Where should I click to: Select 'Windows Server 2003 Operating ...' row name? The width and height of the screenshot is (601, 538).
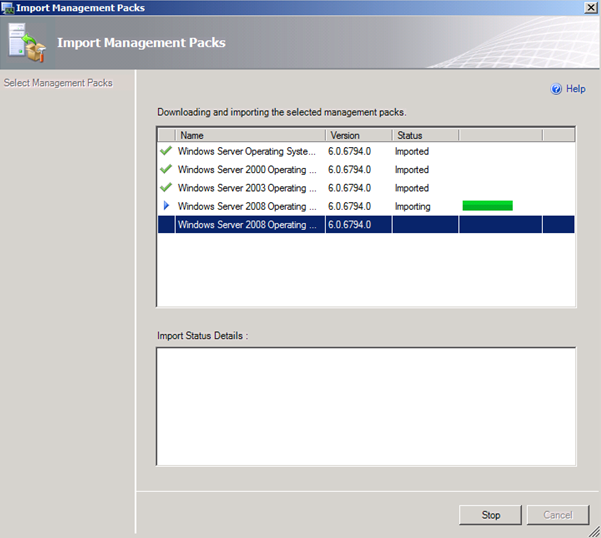tap(247, 188)
